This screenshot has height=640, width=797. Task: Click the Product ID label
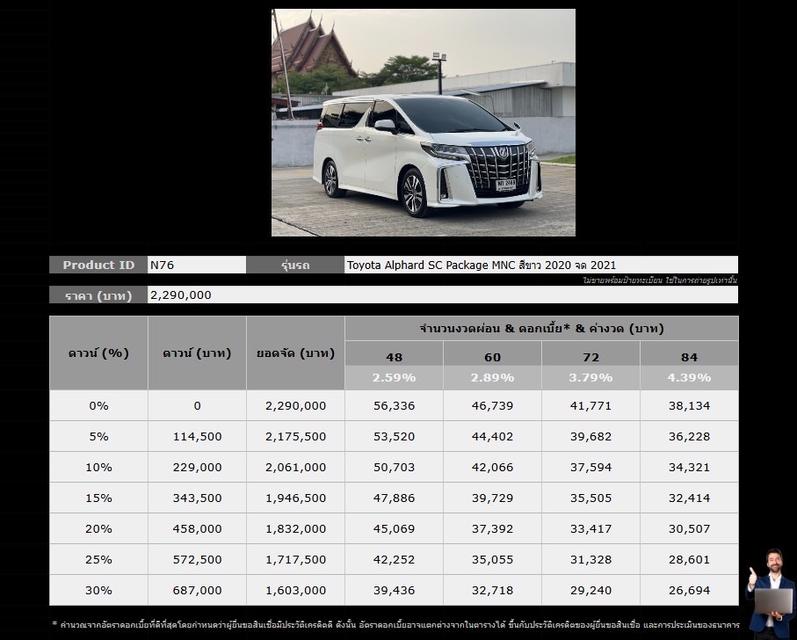pyautogui.click(x=99, y=265)
